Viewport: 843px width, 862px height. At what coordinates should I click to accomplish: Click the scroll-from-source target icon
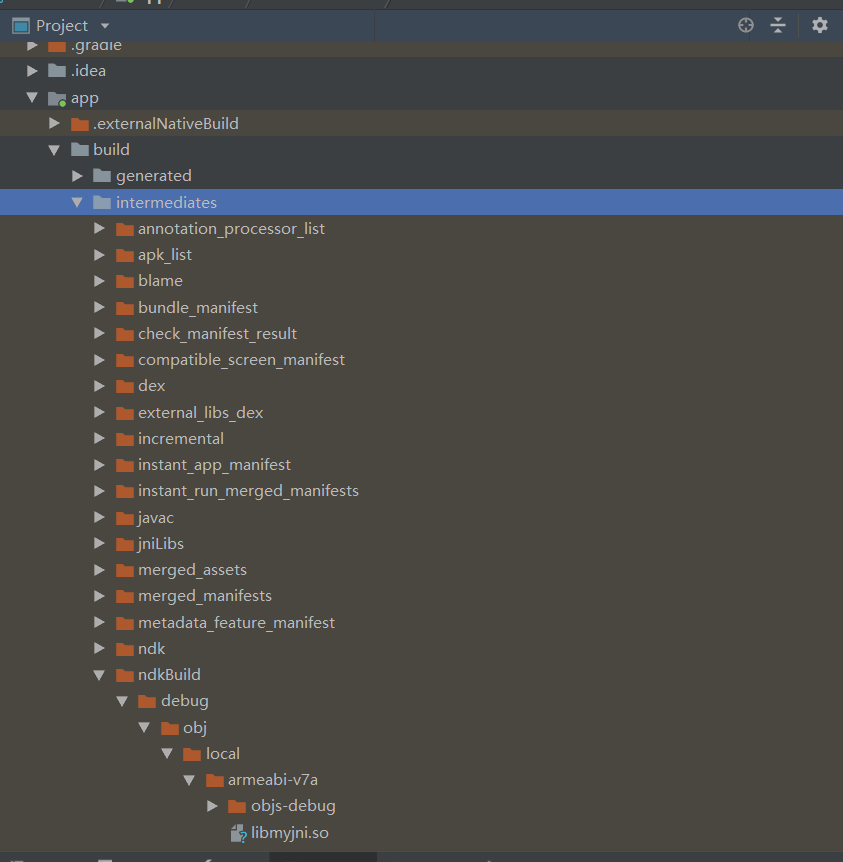pyautogui.click(x=746, y=25)
